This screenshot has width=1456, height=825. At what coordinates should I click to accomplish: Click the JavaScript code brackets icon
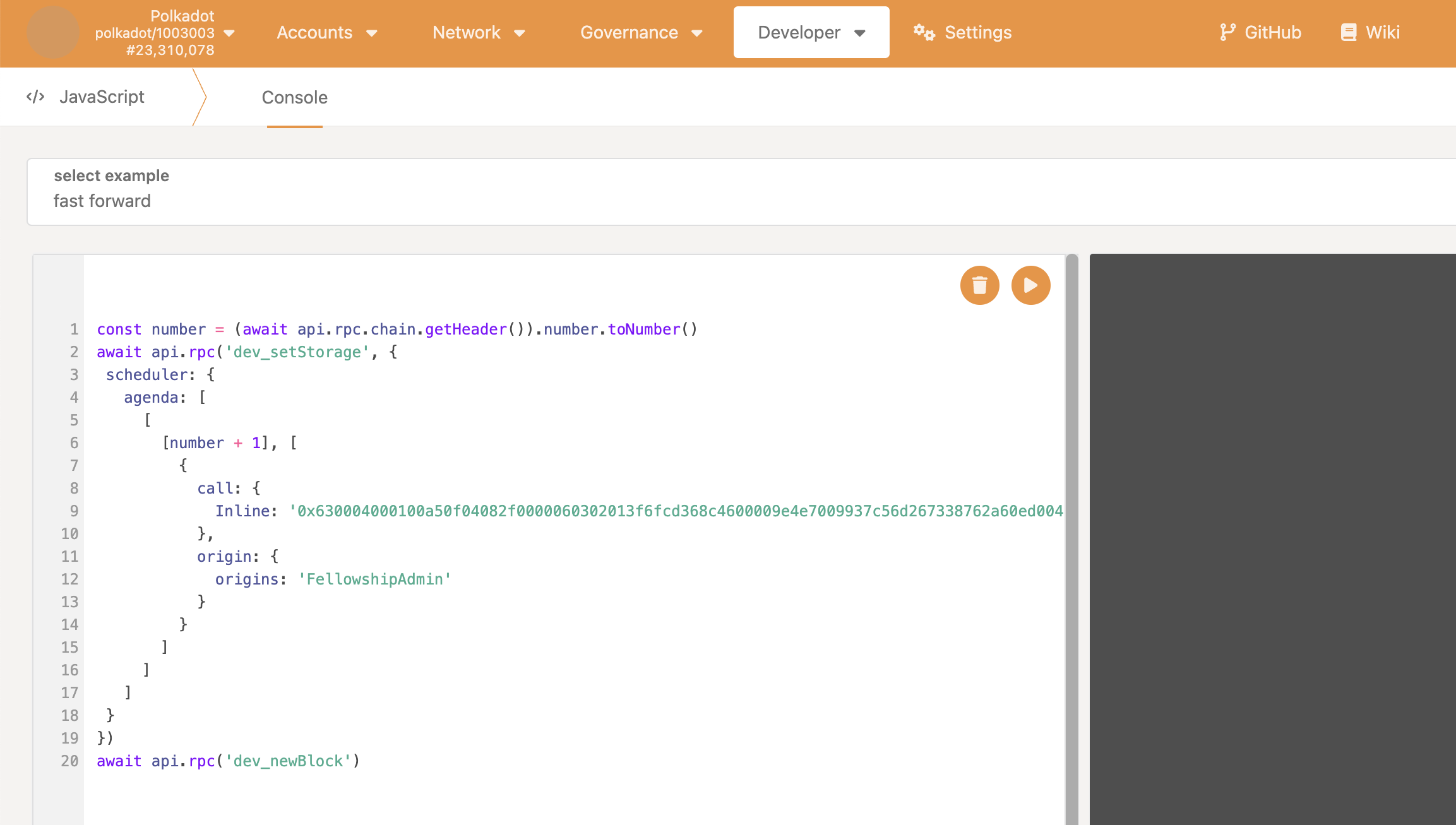tap(35, 97)
